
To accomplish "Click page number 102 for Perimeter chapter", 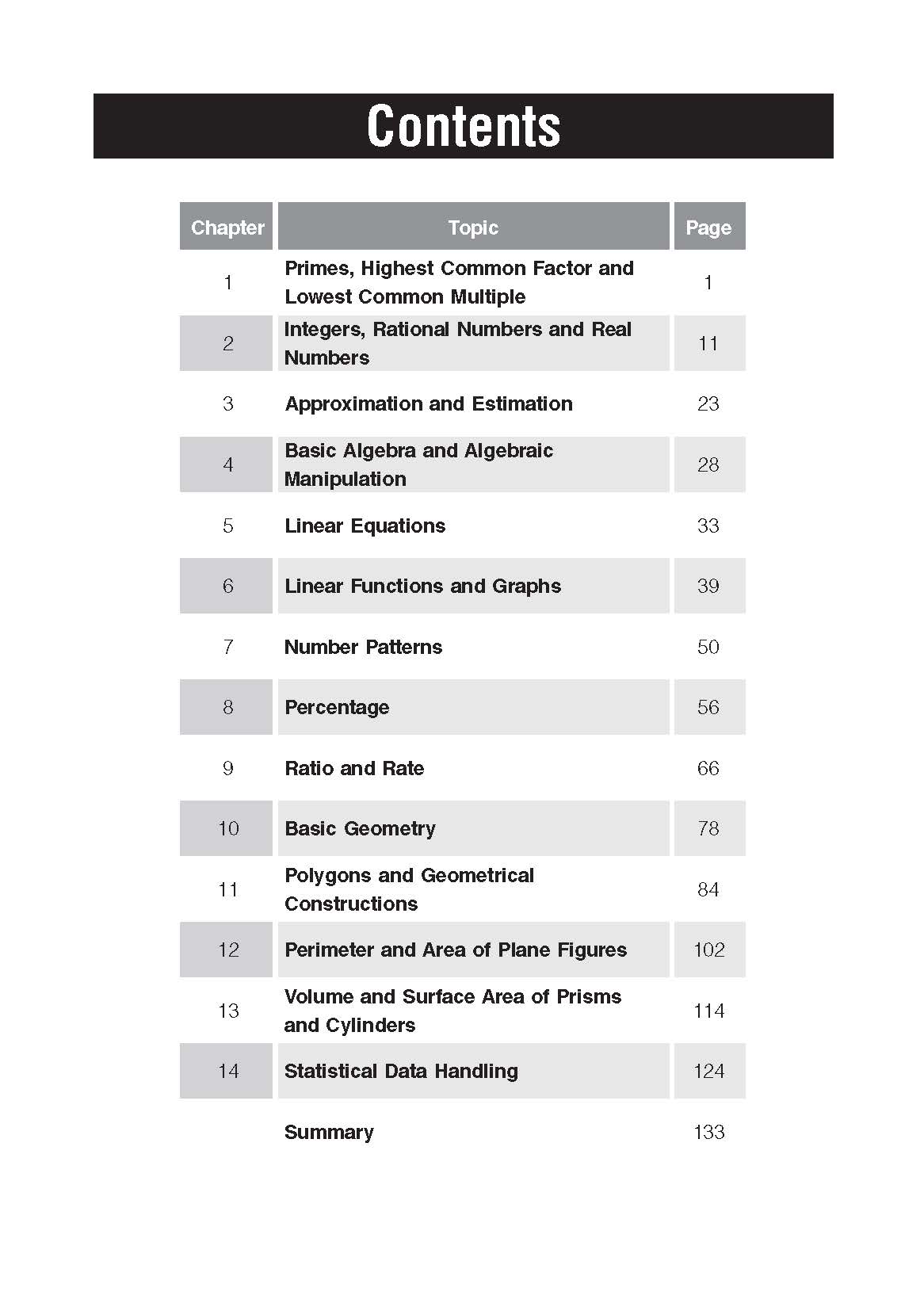I will click(x=708, y=950).
